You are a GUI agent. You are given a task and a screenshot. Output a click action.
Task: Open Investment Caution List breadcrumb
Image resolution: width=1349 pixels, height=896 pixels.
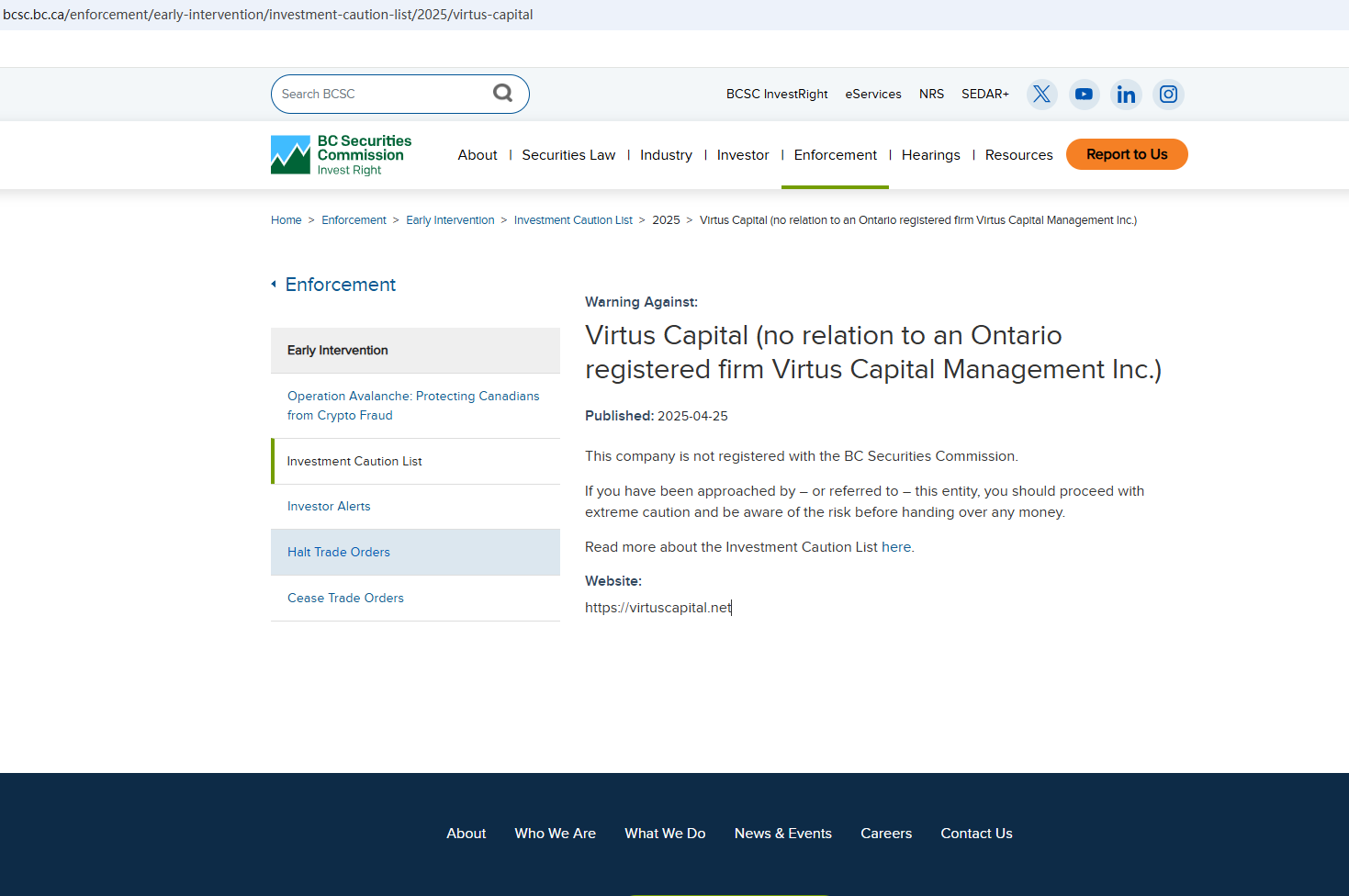[x=573, y=220]
